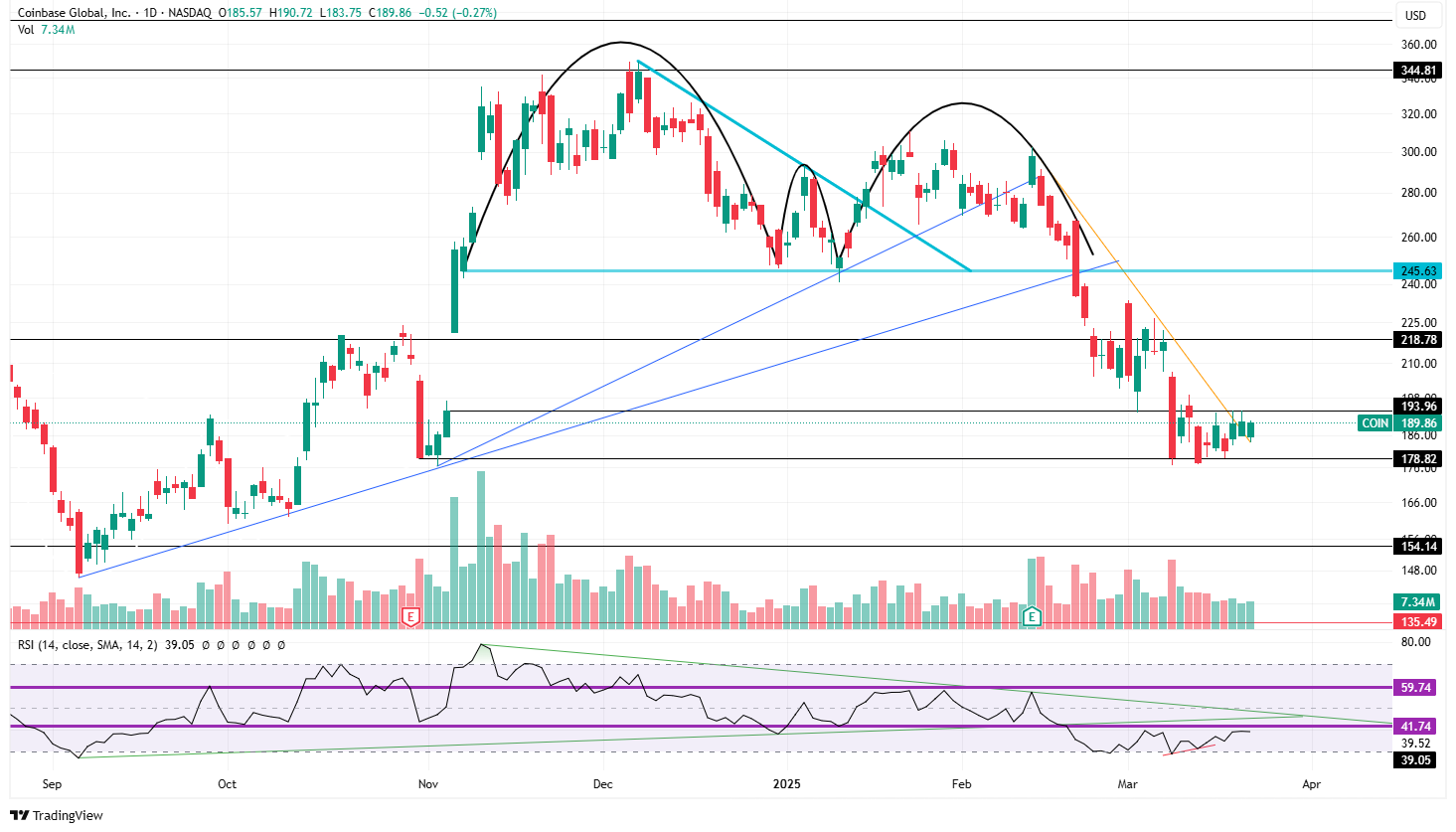Screen dimensions: 1456x832
Task: Click the 80.00 RSI axis tick
Action: (1415, 642)
